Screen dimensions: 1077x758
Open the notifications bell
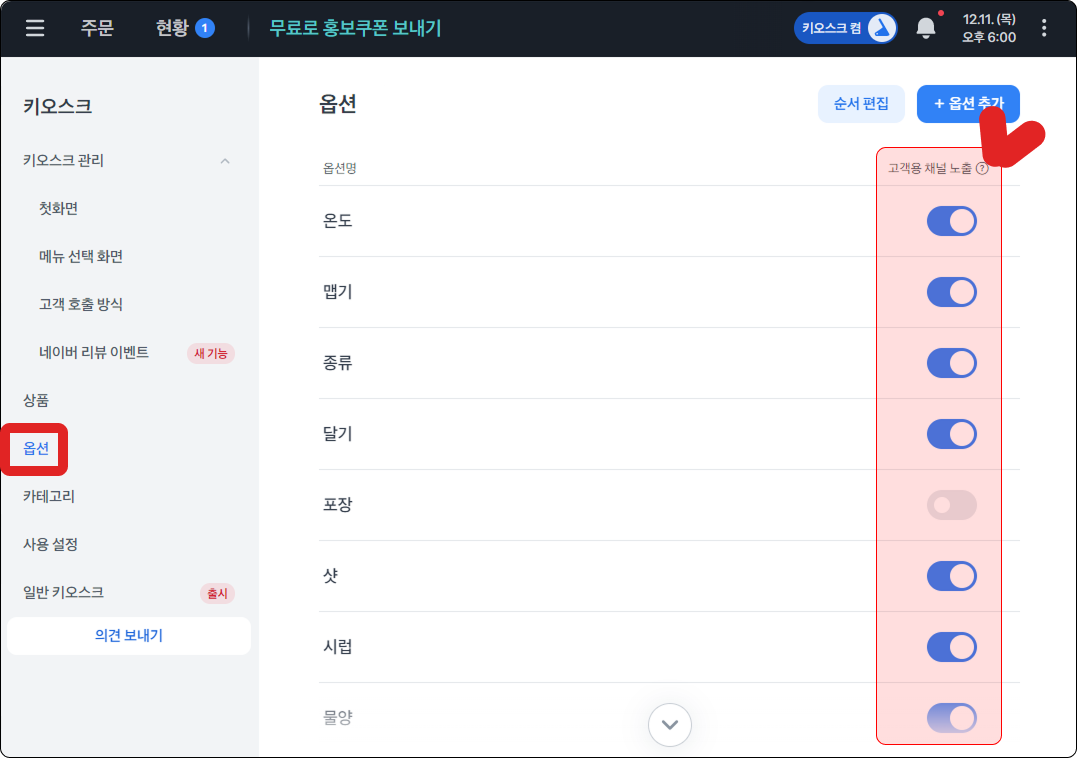(927, 28)
